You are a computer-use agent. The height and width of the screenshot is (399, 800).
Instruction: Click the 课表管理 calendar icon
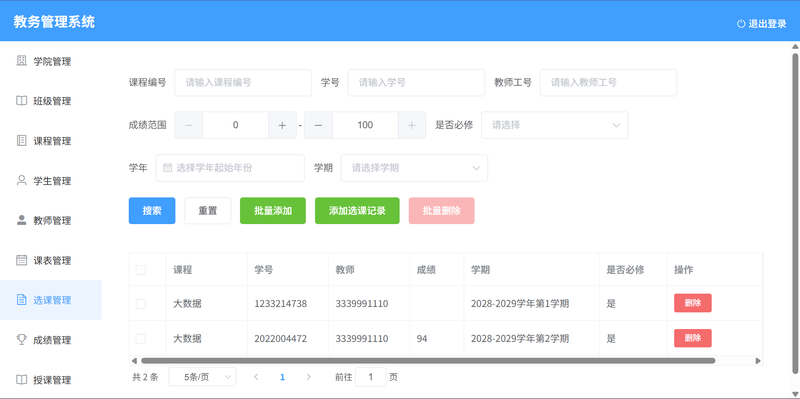(21, 260)
